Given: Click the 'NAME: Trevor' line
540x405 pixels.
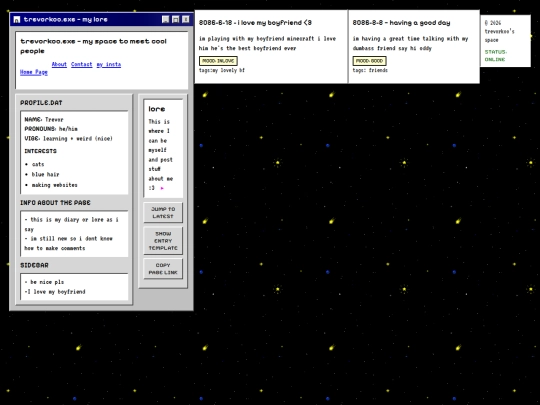Looking at the screenshot, I should click(44, 120).
